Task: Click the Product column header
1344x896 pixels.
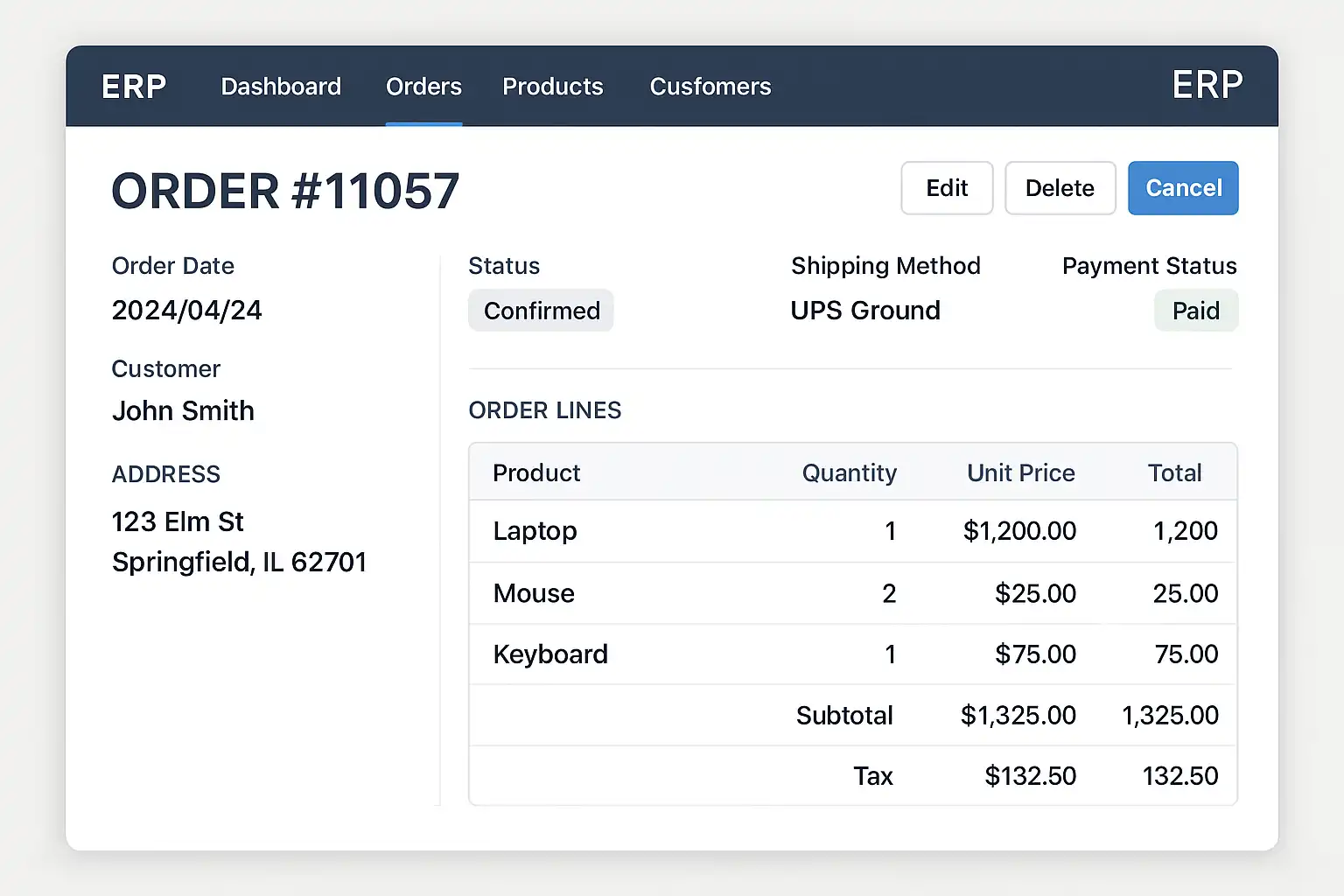Action: pos(536,472)
